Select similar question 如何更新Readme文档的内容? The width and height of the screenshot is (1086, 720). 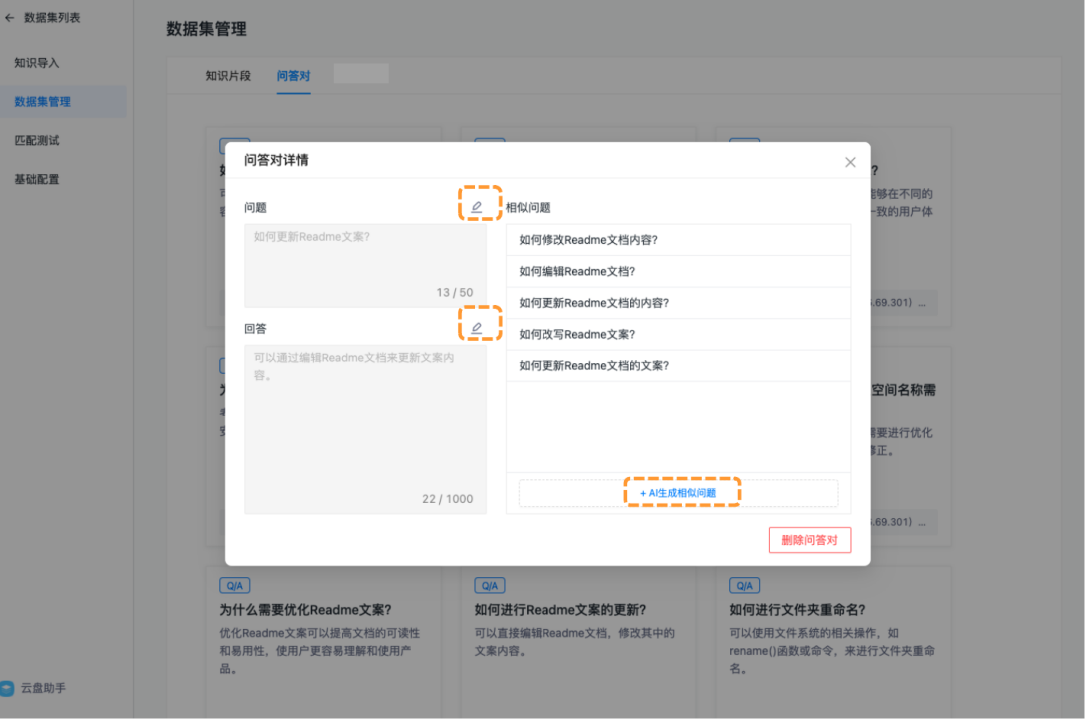[x=595, y=303]
